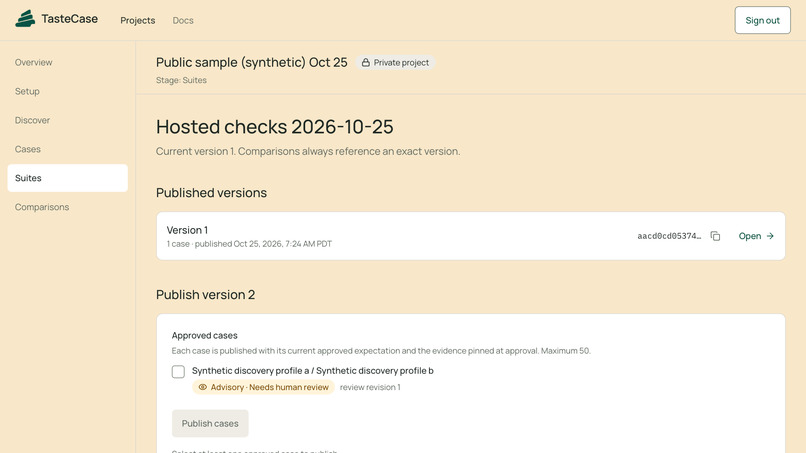Open the Projects nav item

(x=138, y=21)
